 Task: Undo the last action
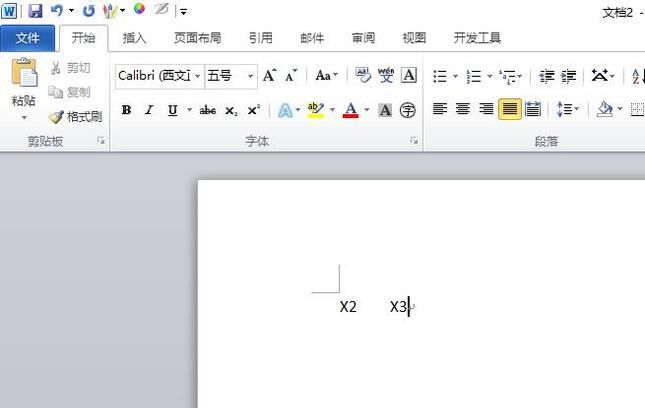pyautogui.click(x=57, y=10)
